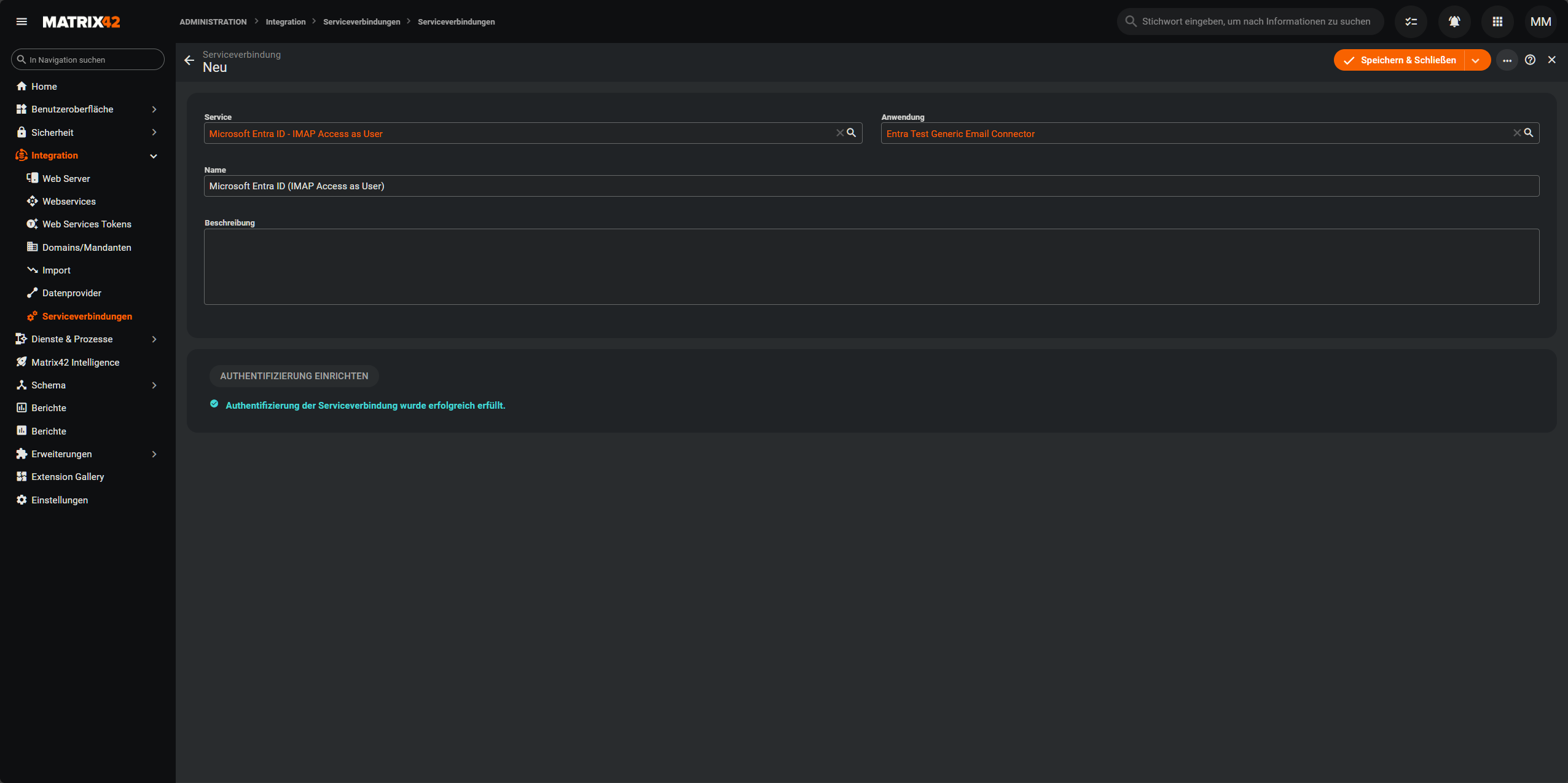The width and height of the screenshot is (1568, 783).
Task: Click Authentifizierung einrichten button
Action: [294, 376]
